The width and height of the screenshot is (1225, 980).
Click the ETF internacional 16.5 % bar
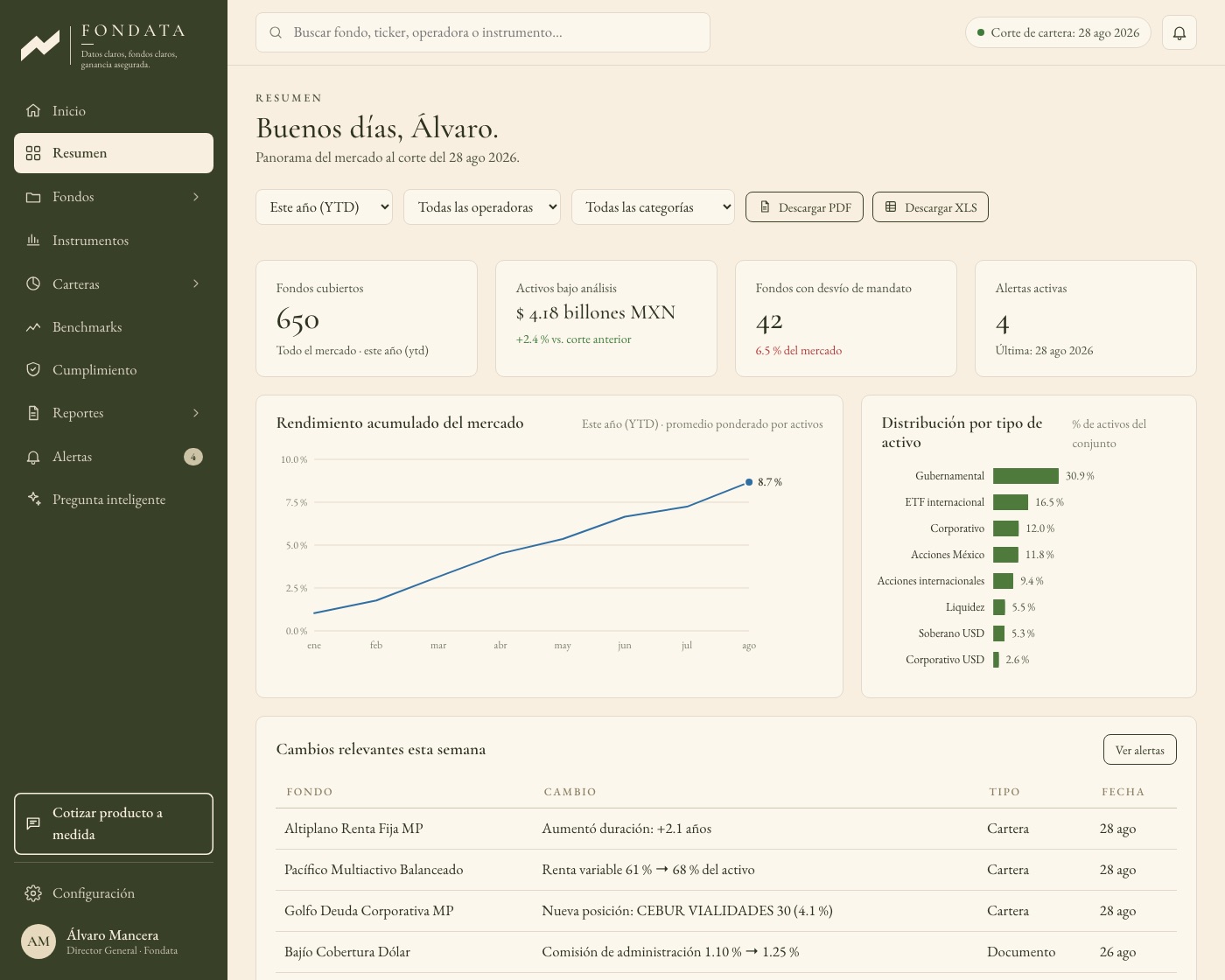(1011, 502)
